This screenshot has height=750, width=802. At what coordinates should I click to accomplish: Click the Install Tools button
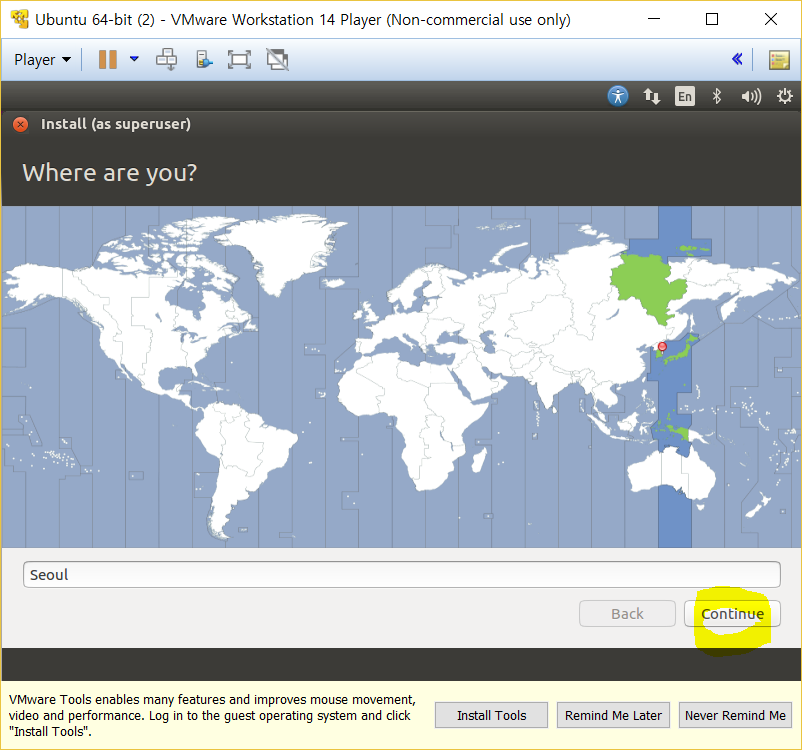pos(492,715)
